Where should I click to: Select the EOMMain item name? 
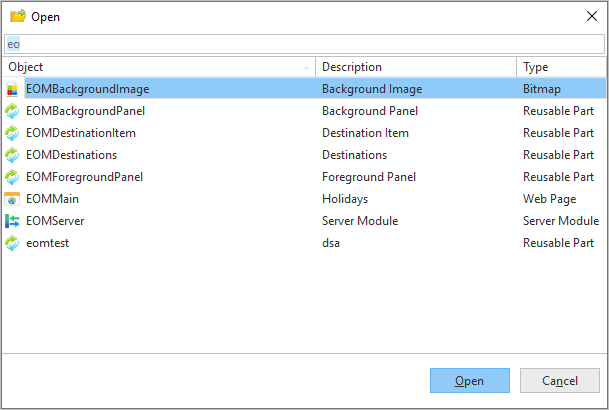[x=54, y=199]
